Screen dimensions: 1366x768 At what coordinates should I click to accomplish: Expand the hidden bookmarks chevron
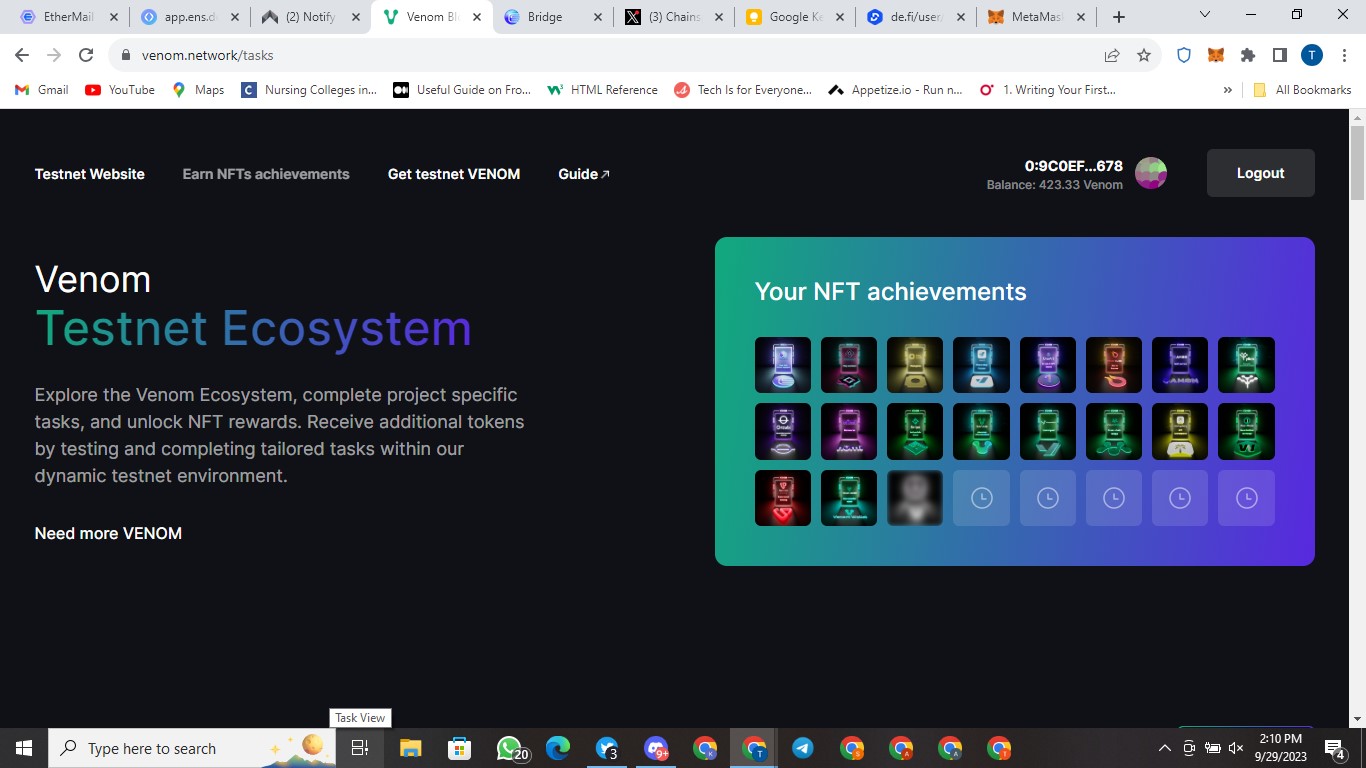[x=1227, y=90]
